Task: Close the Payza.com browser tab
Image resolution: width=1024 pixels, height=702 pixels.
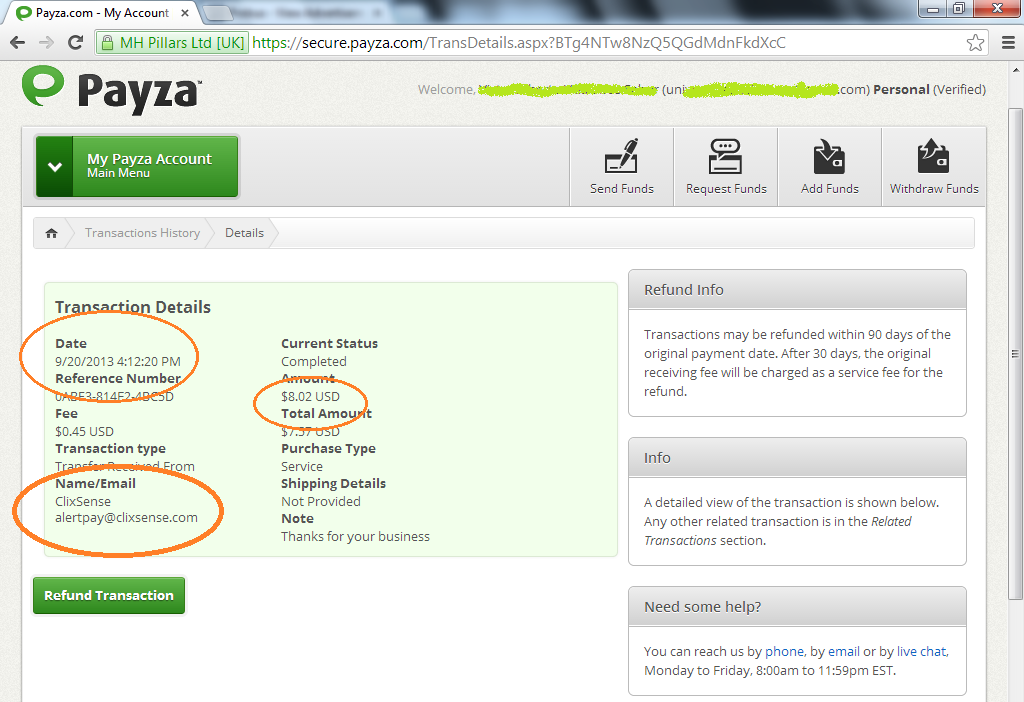Action: pyautogui.click(x=185, y=13)
